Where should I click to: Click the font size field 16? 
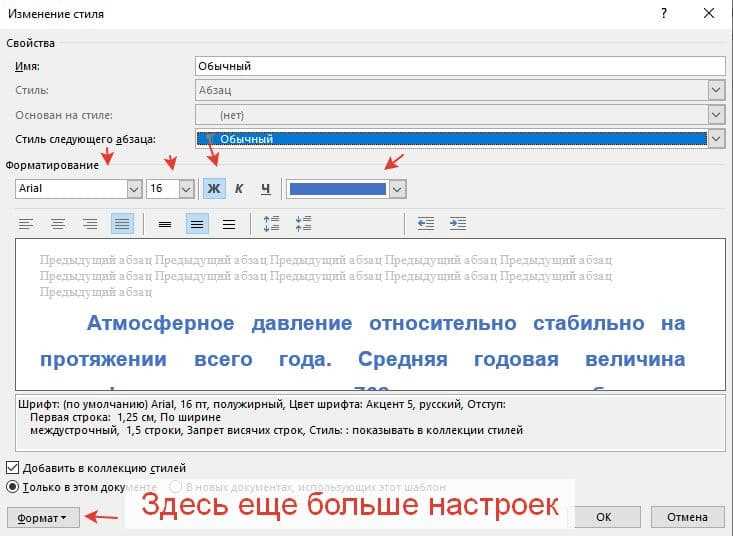pos(162,189)
